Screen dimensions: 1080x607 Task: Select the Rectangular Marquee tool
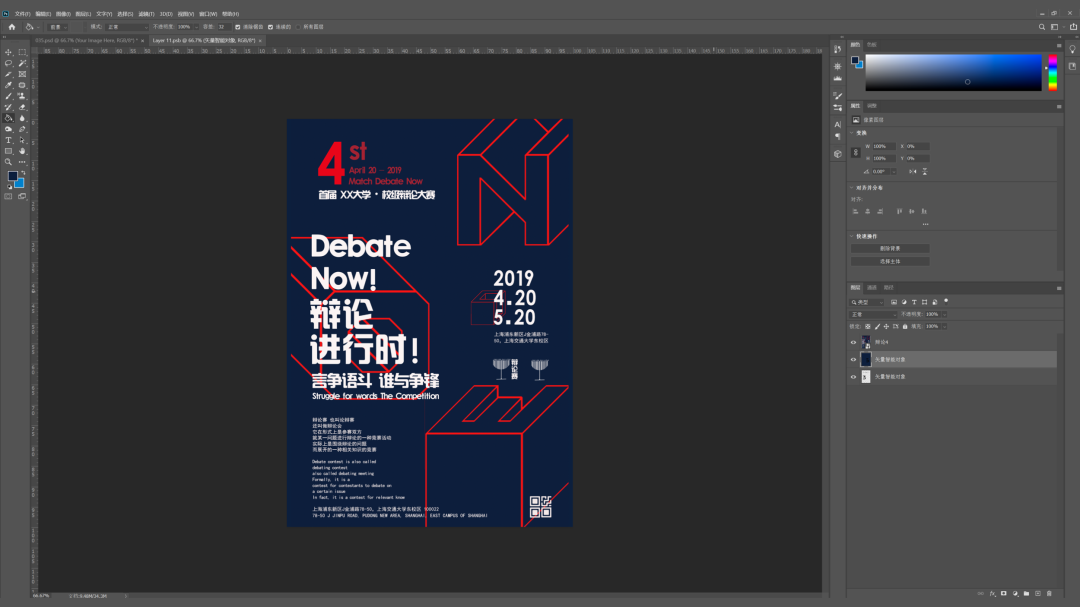click(22, 52)
